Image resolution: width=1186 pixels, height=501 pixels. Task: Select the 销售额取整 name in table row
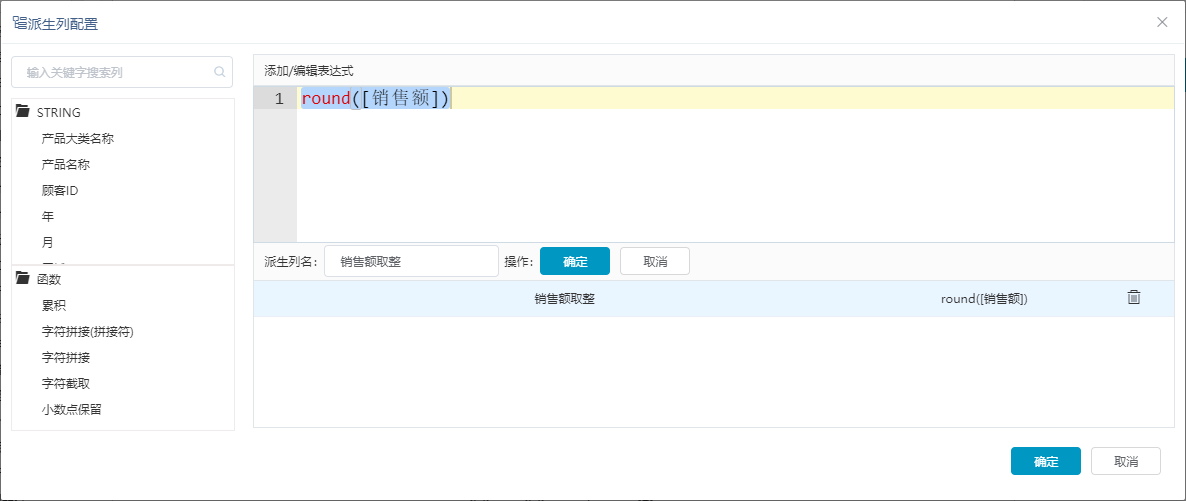pos(564,299)
